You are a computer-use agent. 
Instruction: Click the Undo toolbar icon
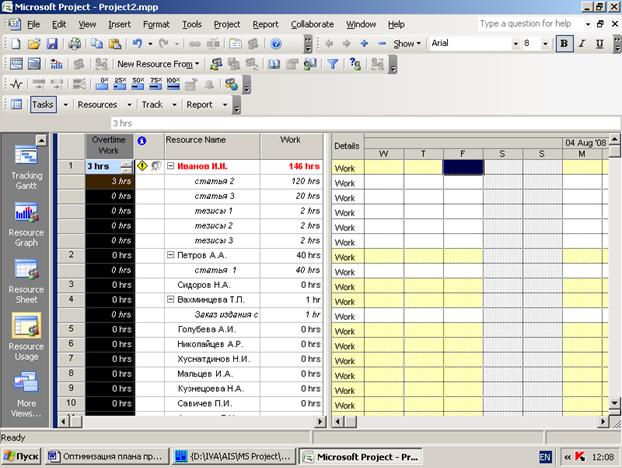point(137,44)
